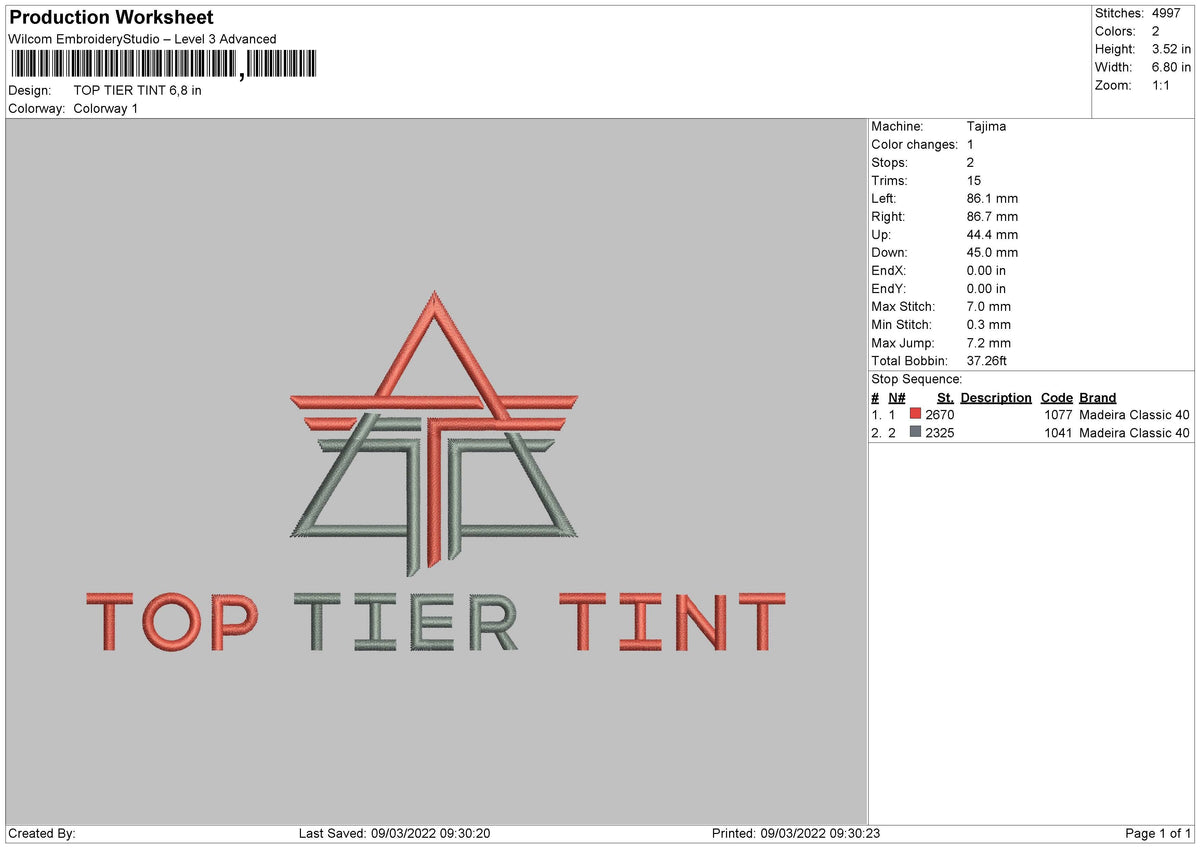Click the triangle logo embroidery preview

pos(434,433)
